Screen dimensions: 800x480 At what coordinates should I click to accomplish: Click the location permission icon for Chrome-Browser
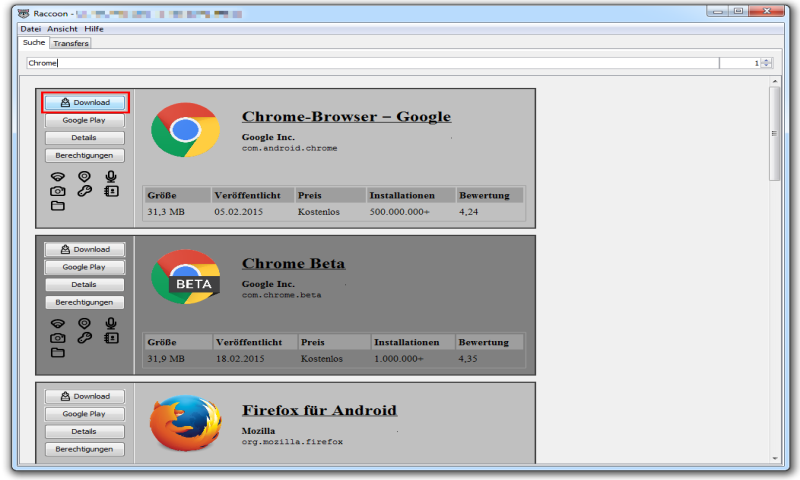point(84,176)
